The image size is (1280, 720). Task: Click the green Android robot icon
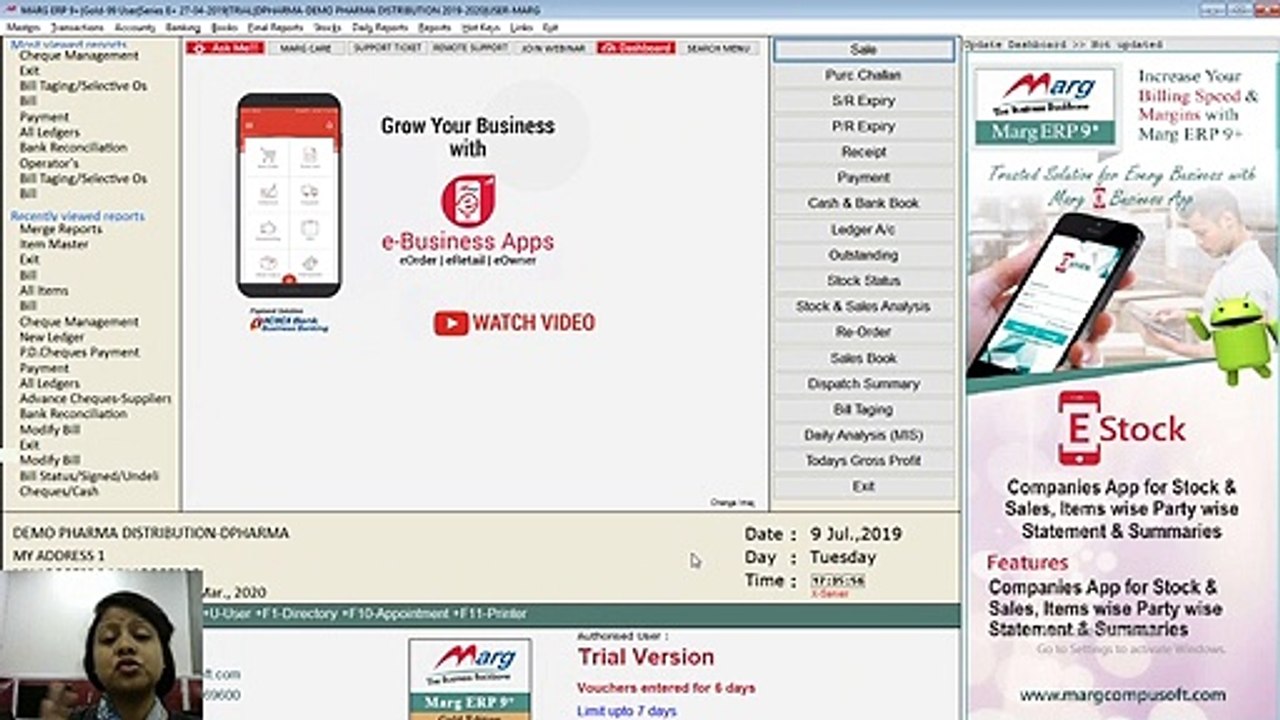coord(1232,336)
